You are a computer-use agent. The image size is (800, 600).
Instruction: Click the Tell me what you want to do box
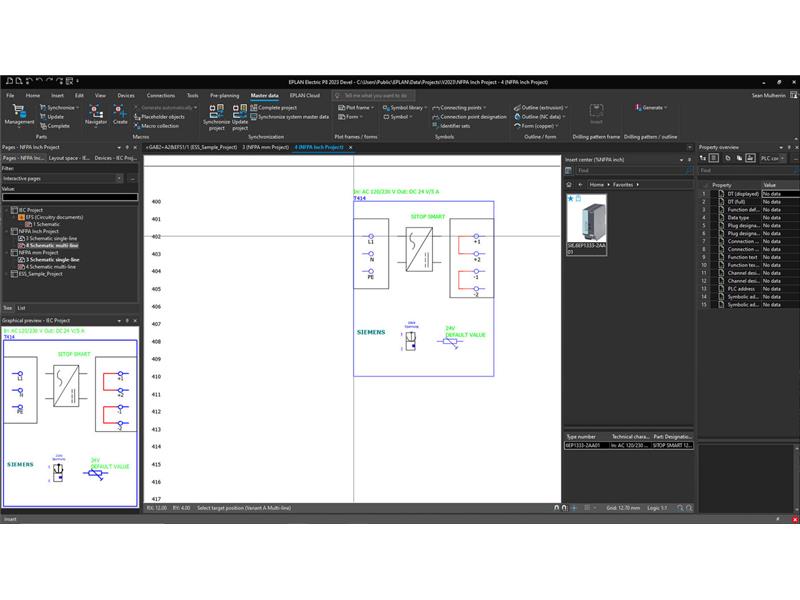coord(373,95)
